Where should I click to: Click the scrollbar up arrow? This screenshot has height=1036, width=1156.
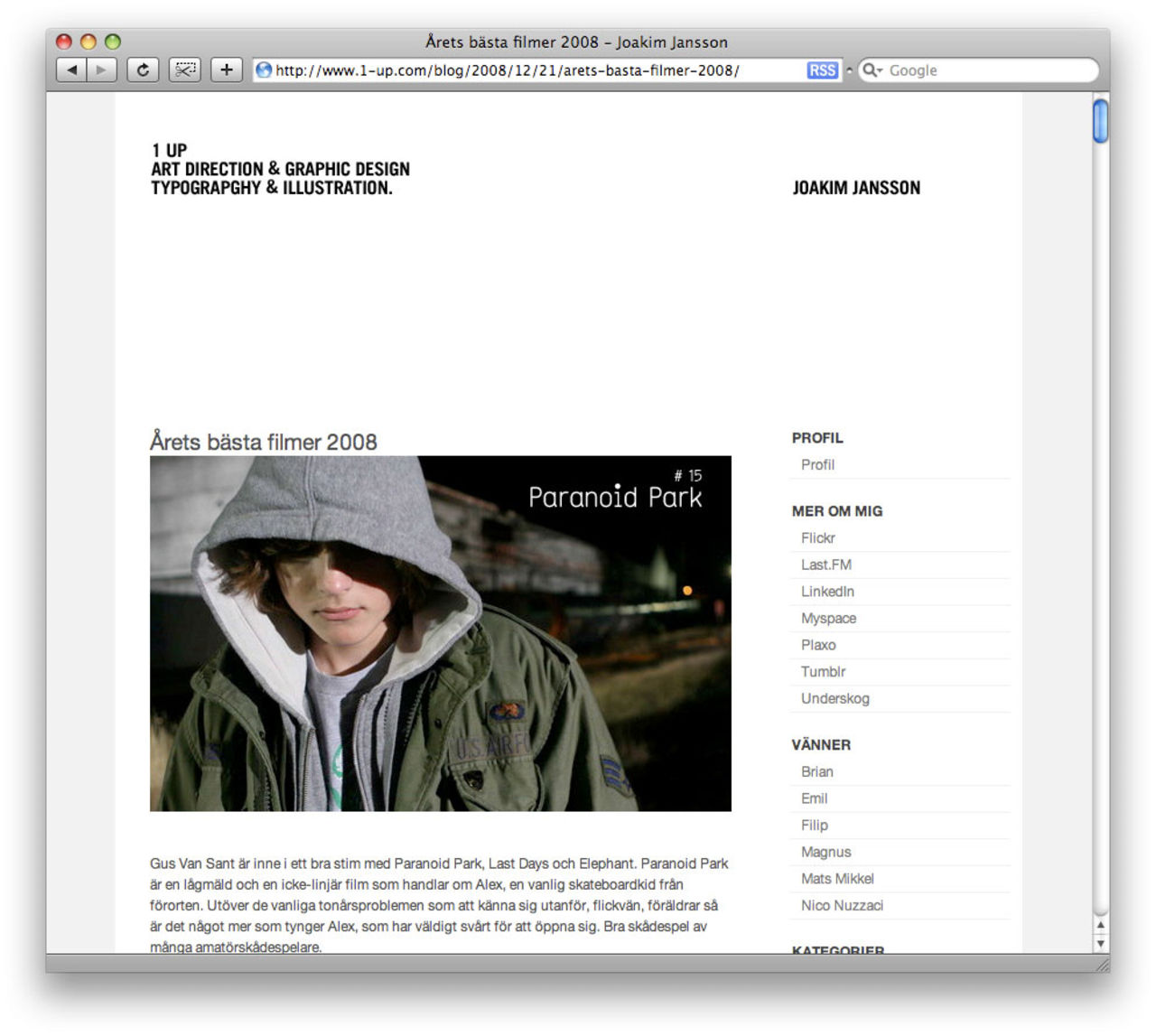pyautogui.click(x=1100, y=925)
